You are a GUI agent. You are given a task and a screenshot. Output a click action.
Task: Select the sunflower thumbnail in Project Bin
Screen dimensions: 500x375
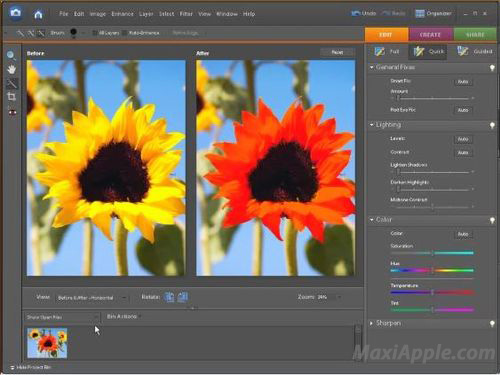(x=47, y=343)
